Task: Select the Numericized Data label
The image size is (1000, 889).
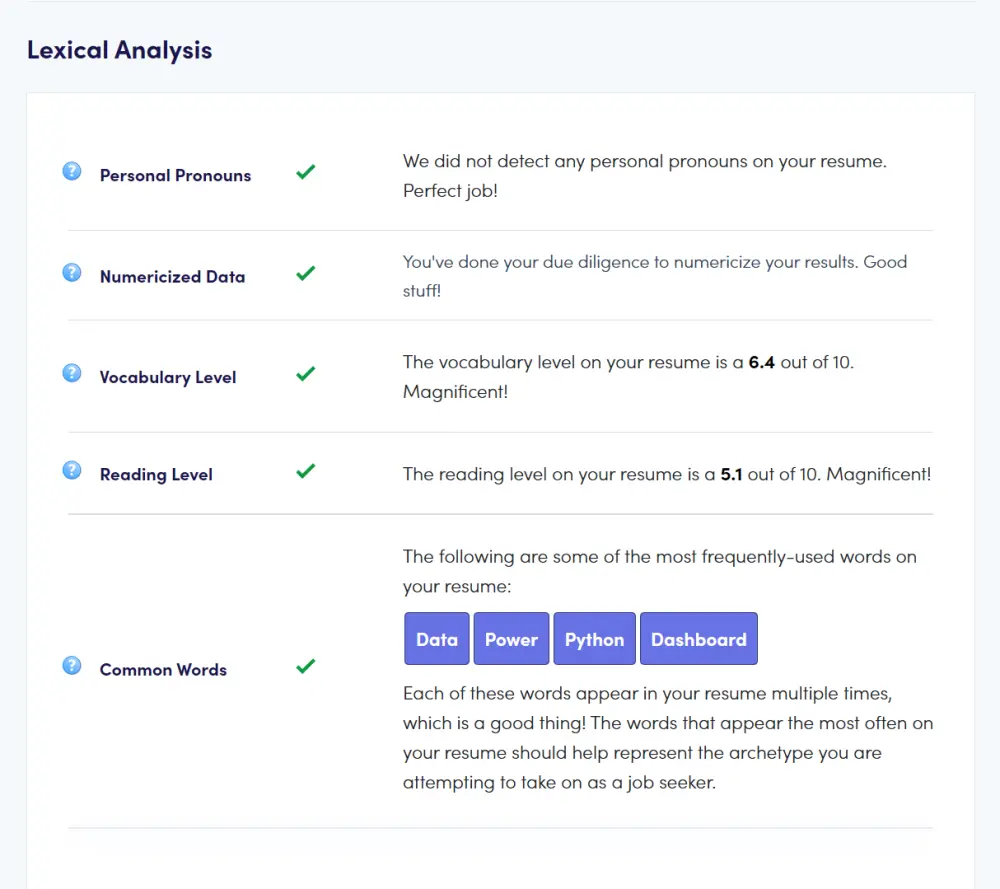Action: [x=172, y=277]
